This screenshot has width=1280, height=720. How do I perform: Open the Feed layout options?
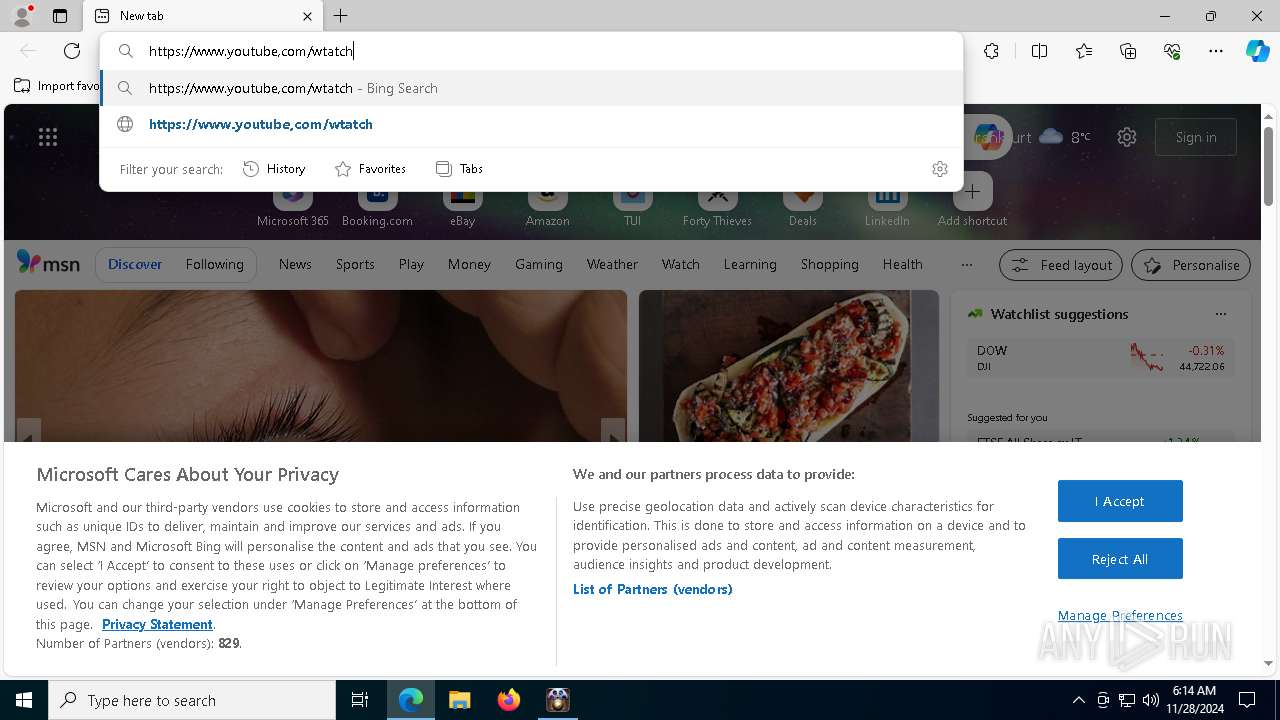coord(1061,265)
